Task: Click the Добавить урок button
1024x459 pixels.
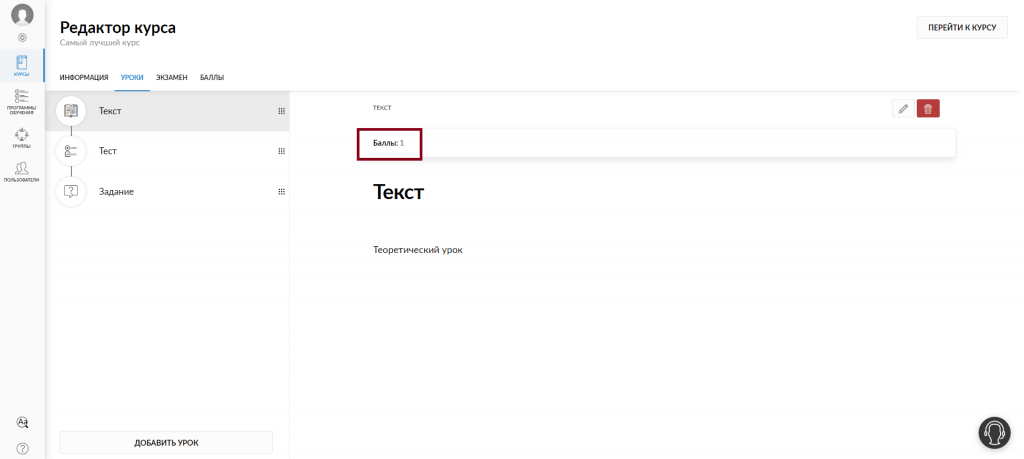Action: [166, 443]
